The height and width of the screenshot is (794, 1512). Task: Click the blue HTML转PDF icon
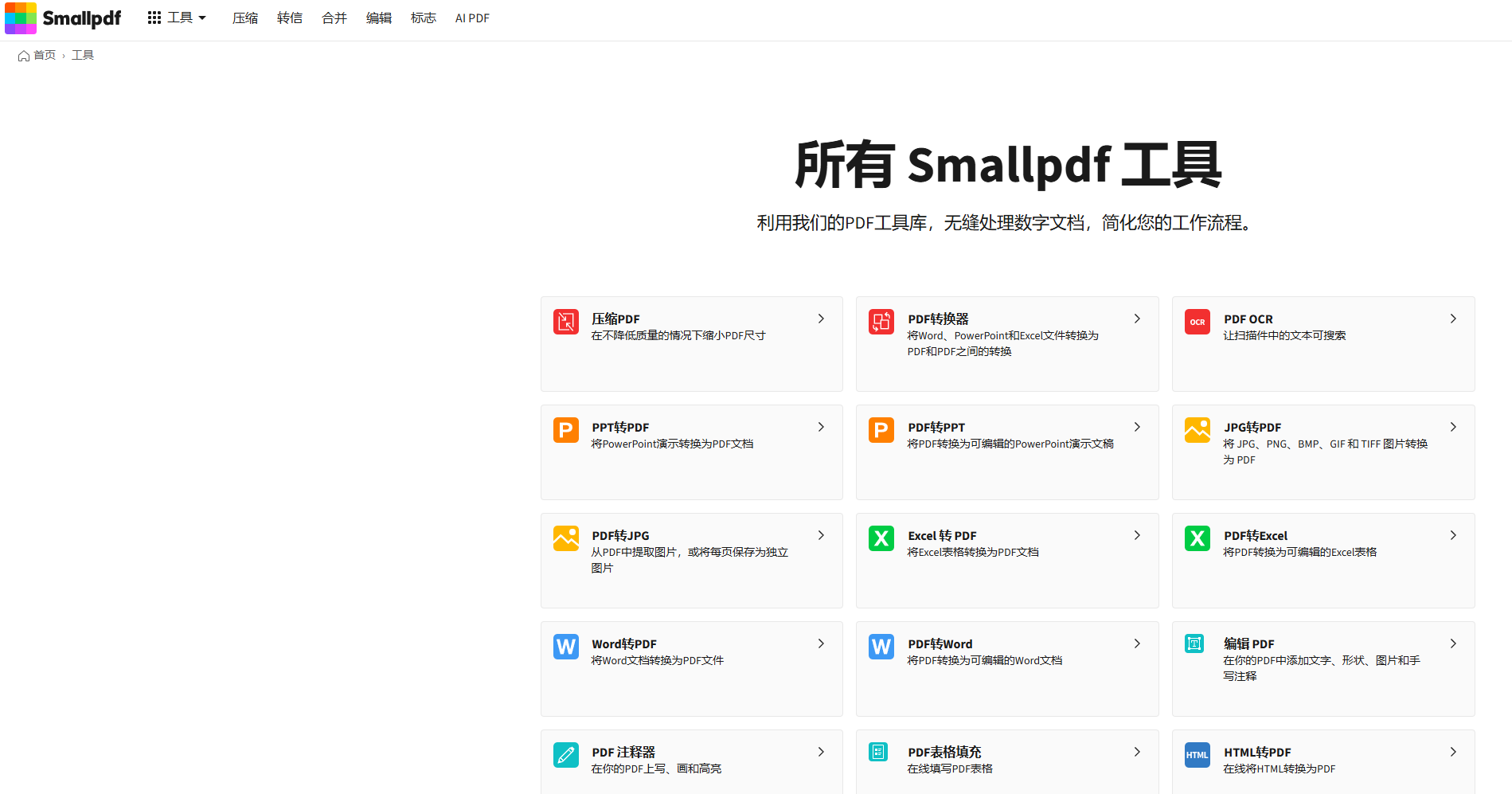pyautogui.click(x=1197, y=755)
